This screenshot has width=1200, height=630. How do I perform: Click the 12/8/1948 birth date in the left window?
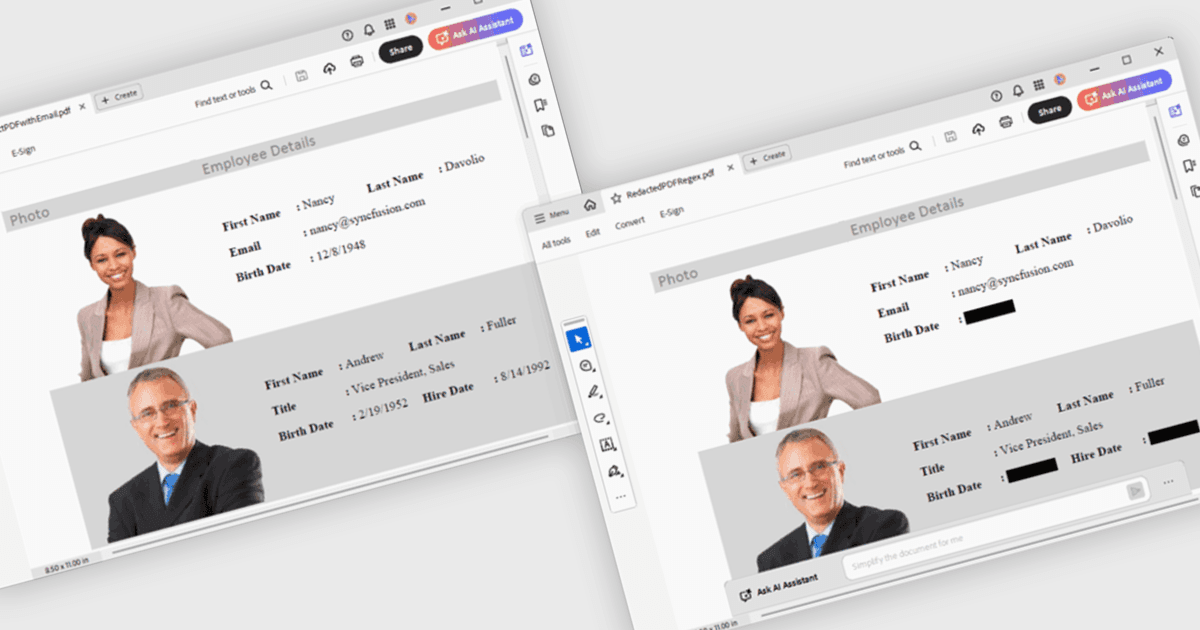click(340, 253)
